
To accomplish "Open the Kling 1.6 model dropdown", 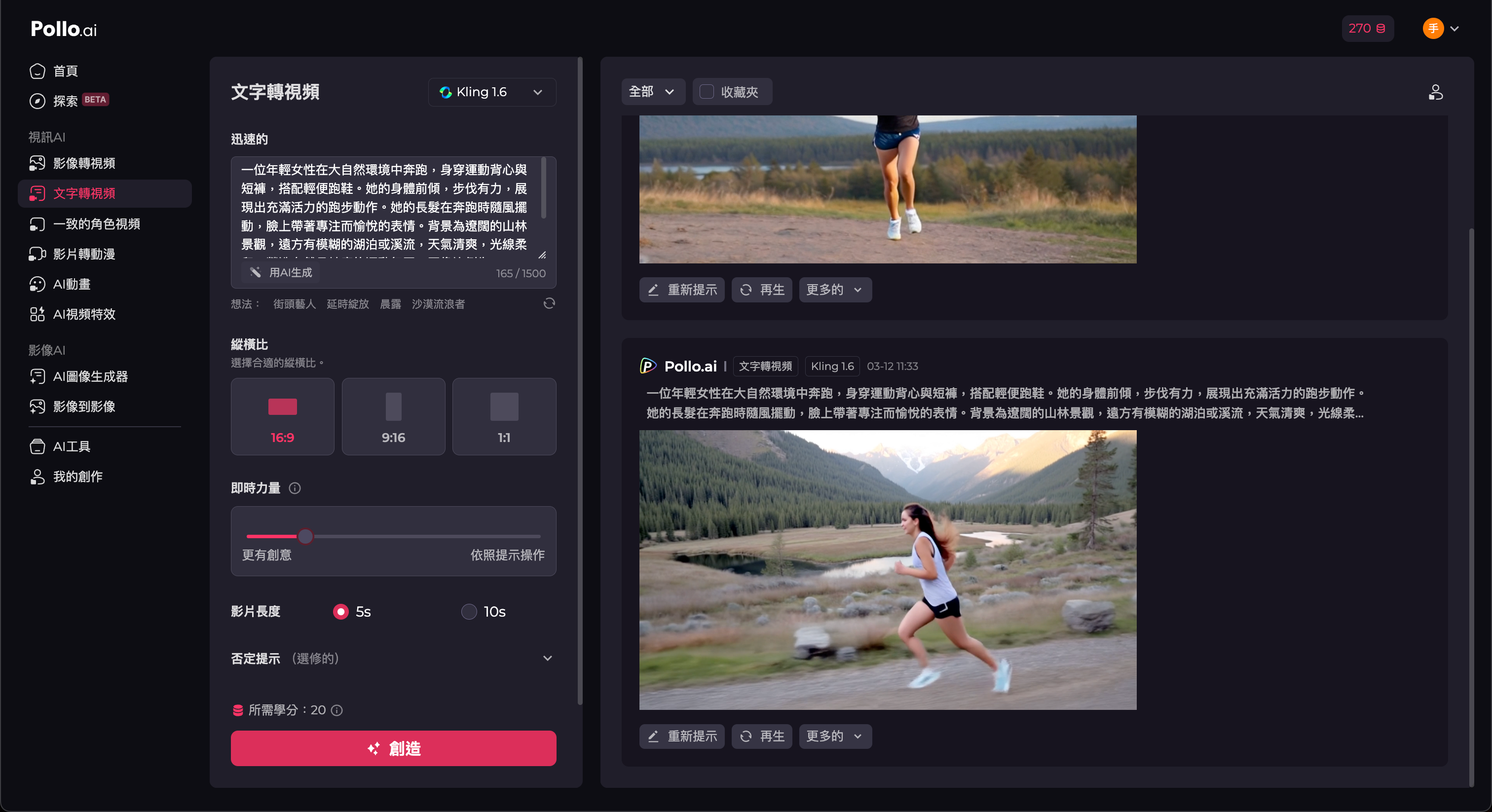I will 492,92.
